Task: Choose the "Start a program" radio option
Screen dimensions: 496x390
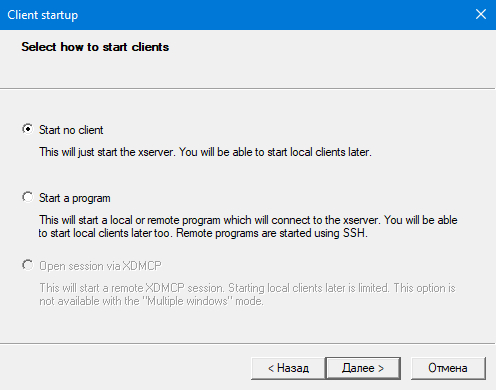Action: 28,197
